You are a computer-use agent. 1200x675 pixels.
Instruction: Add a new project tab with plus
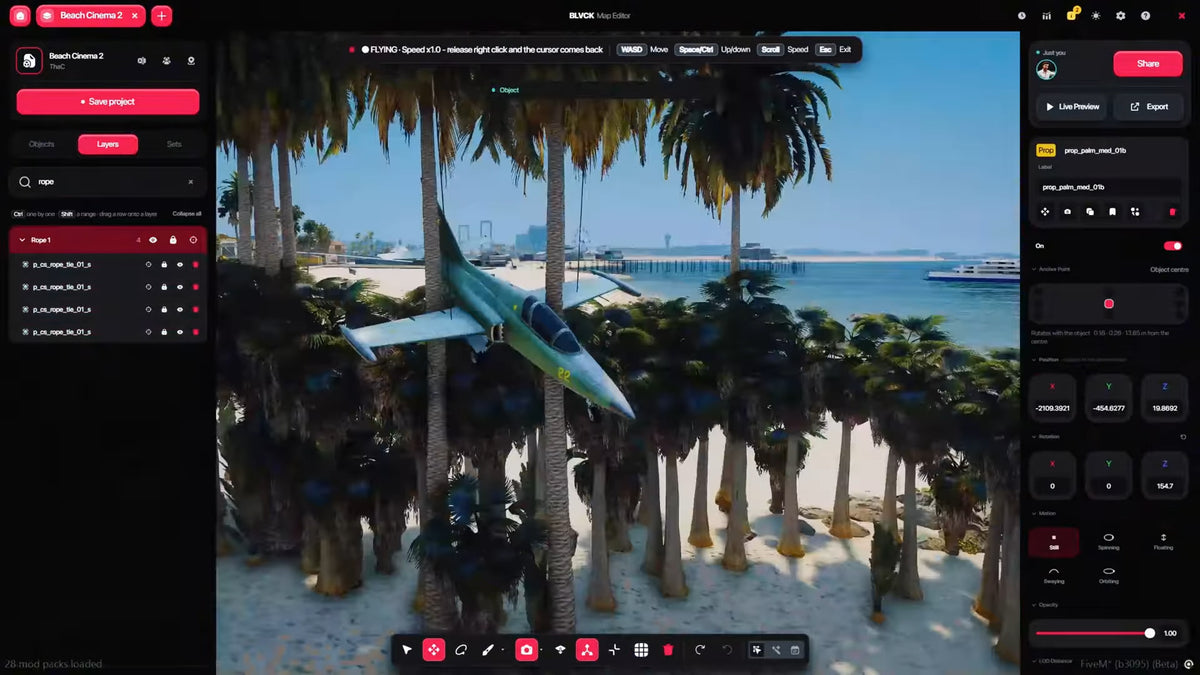click(x=162, y=15)
